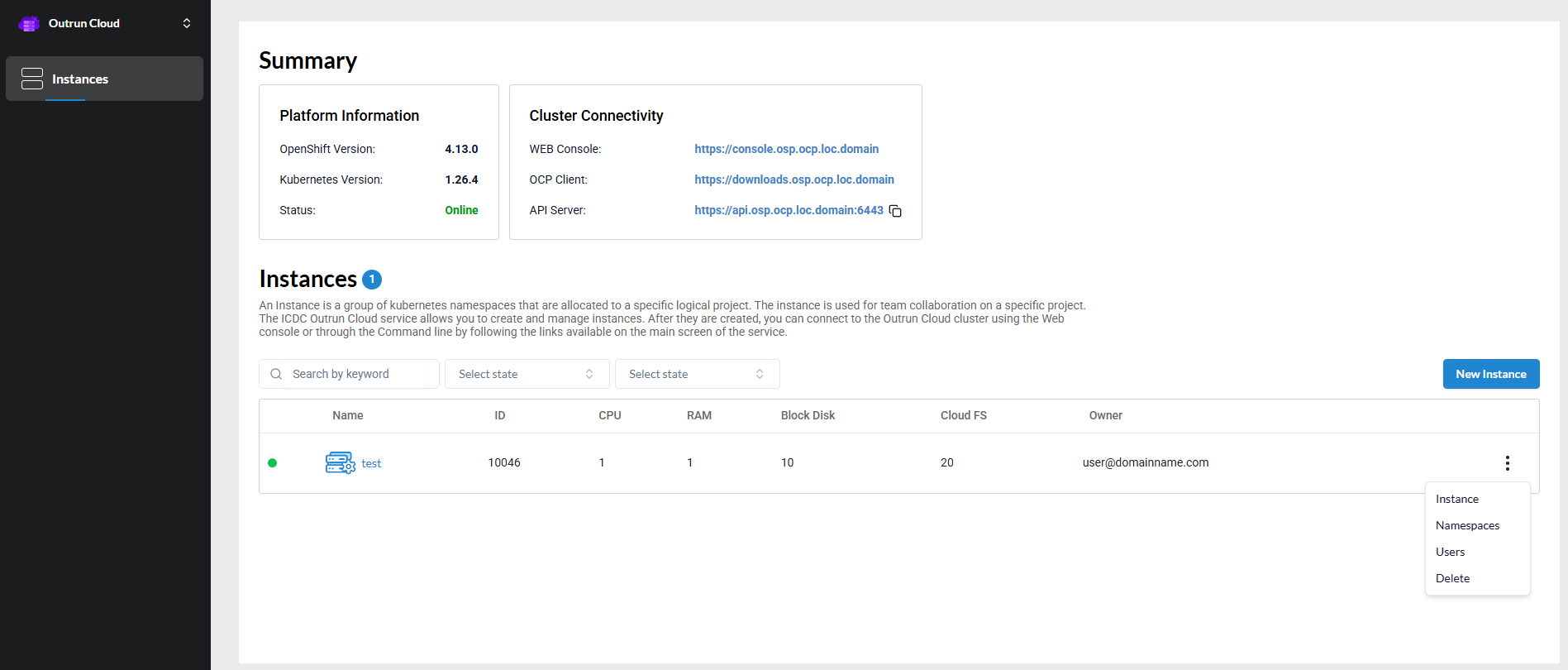
Task: Click the test instance server icon
Action: point(340,462)
